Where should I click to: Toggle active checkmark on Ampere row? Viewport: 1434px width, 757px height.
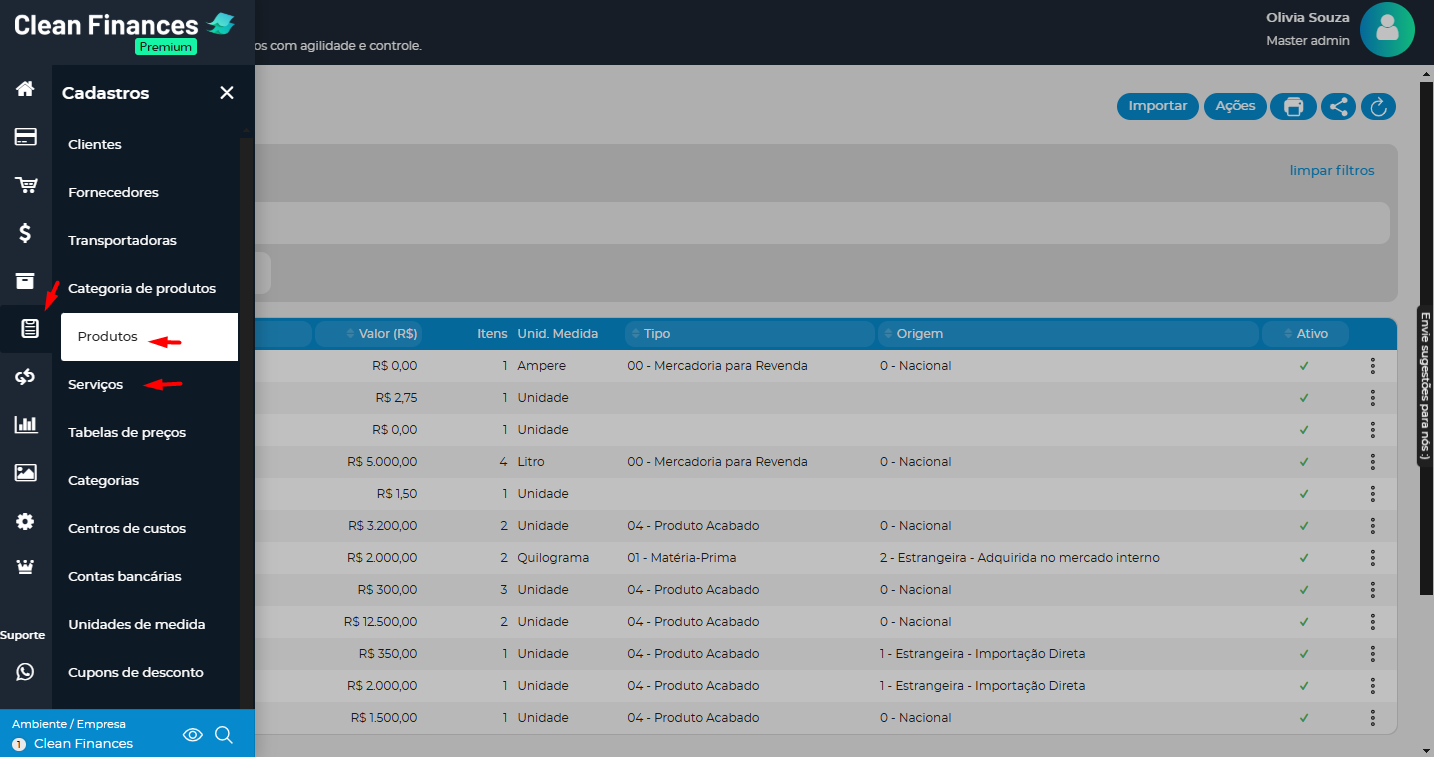(1303, 366)
